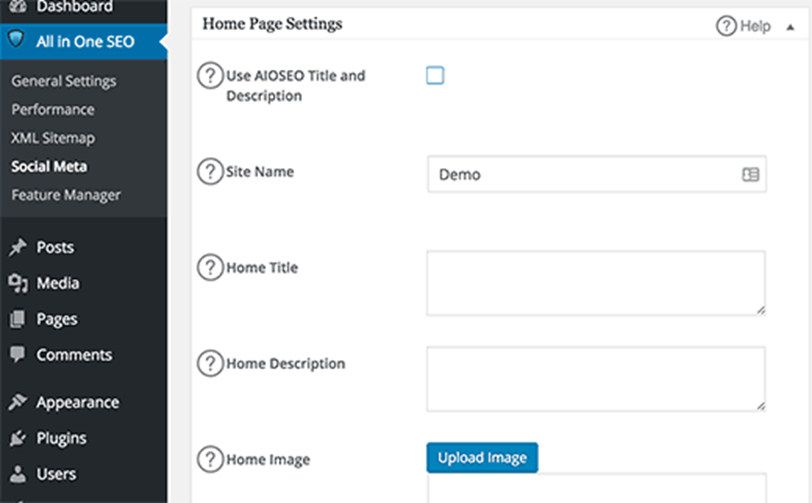The width and height of the screenshot is (812, 503).
Task: Click help icon beside Home Description
Action: coord(210,363)
